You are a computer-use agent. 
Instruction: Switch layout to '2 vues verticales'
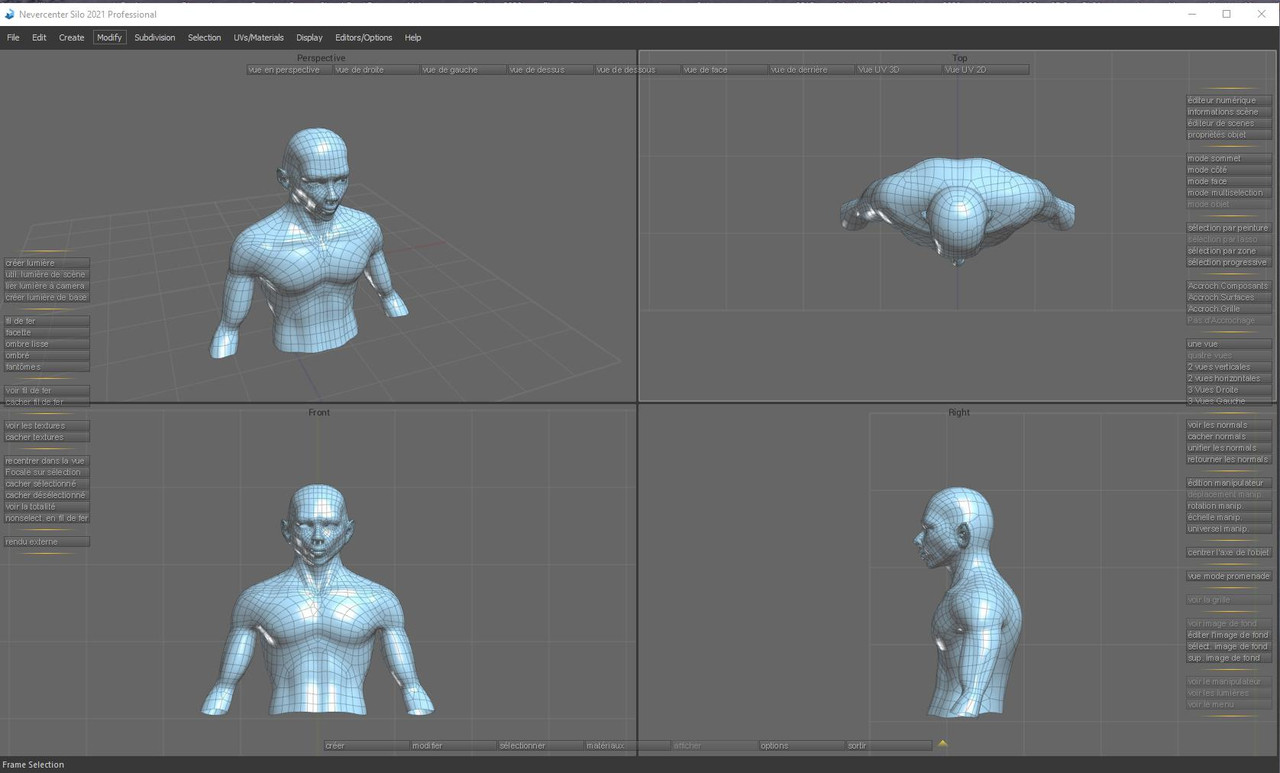click(1229, 367)
